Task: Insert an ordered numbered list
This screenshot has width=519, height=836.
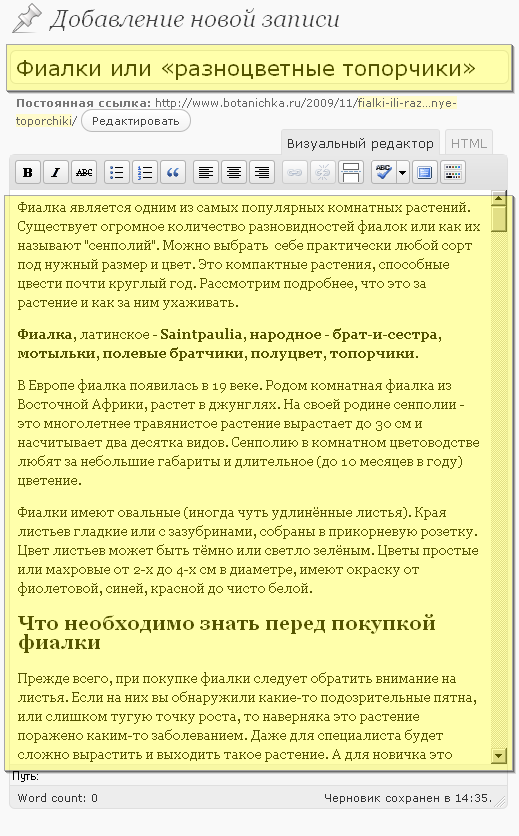Action: 145,172
